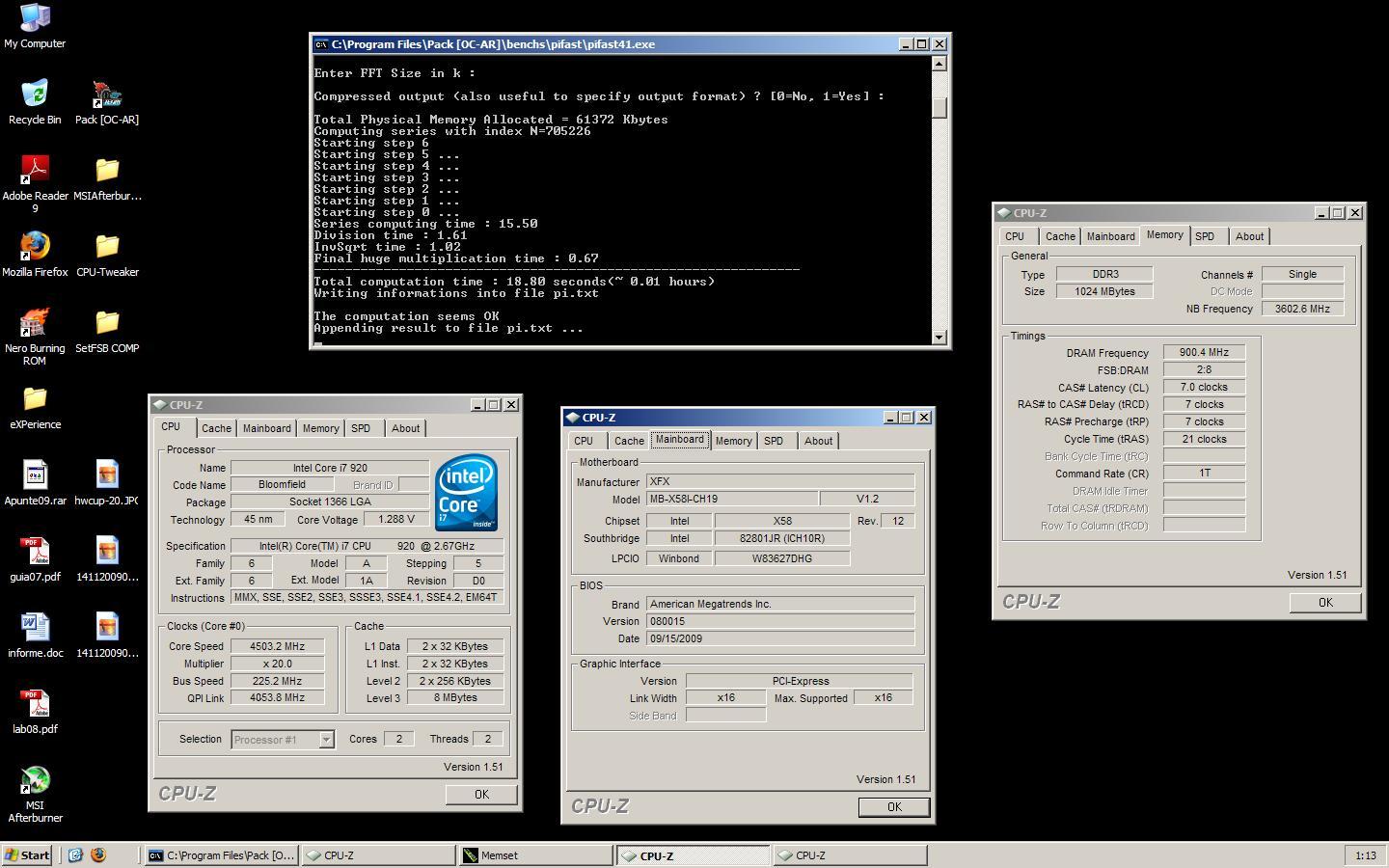Viewport: 1389px width, 868px height.
Task: Open the Windows Start menu
Action: click(x=27, y=855)
